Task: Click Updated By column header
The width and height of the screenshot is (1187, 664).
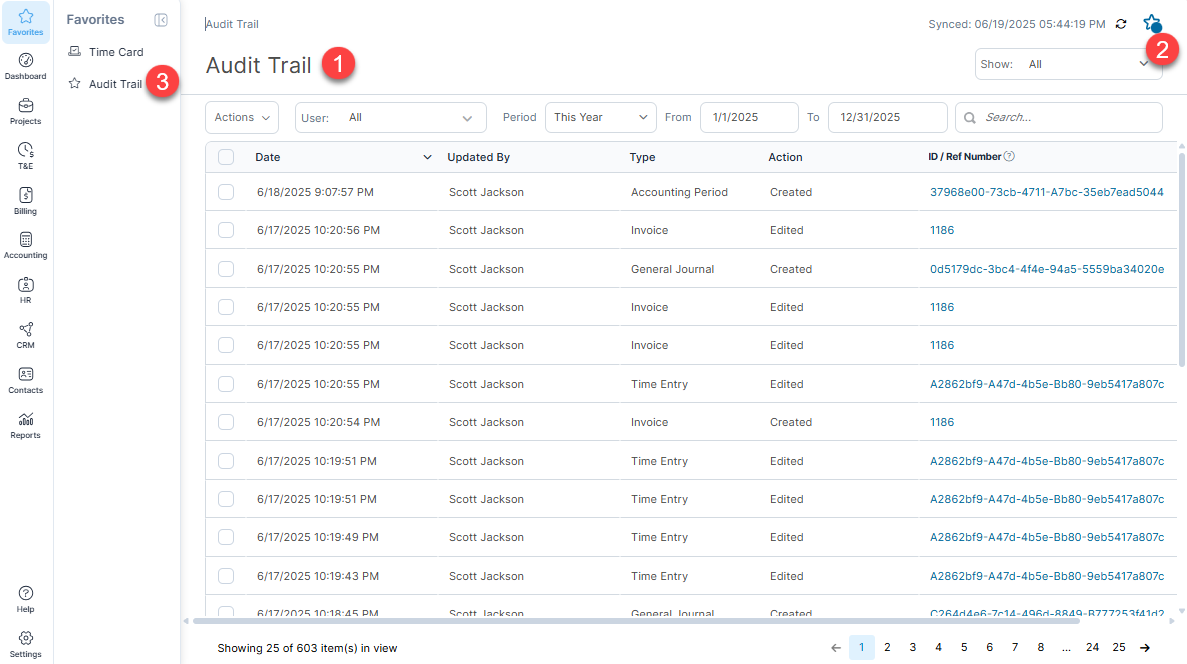Action: [478, 157]
